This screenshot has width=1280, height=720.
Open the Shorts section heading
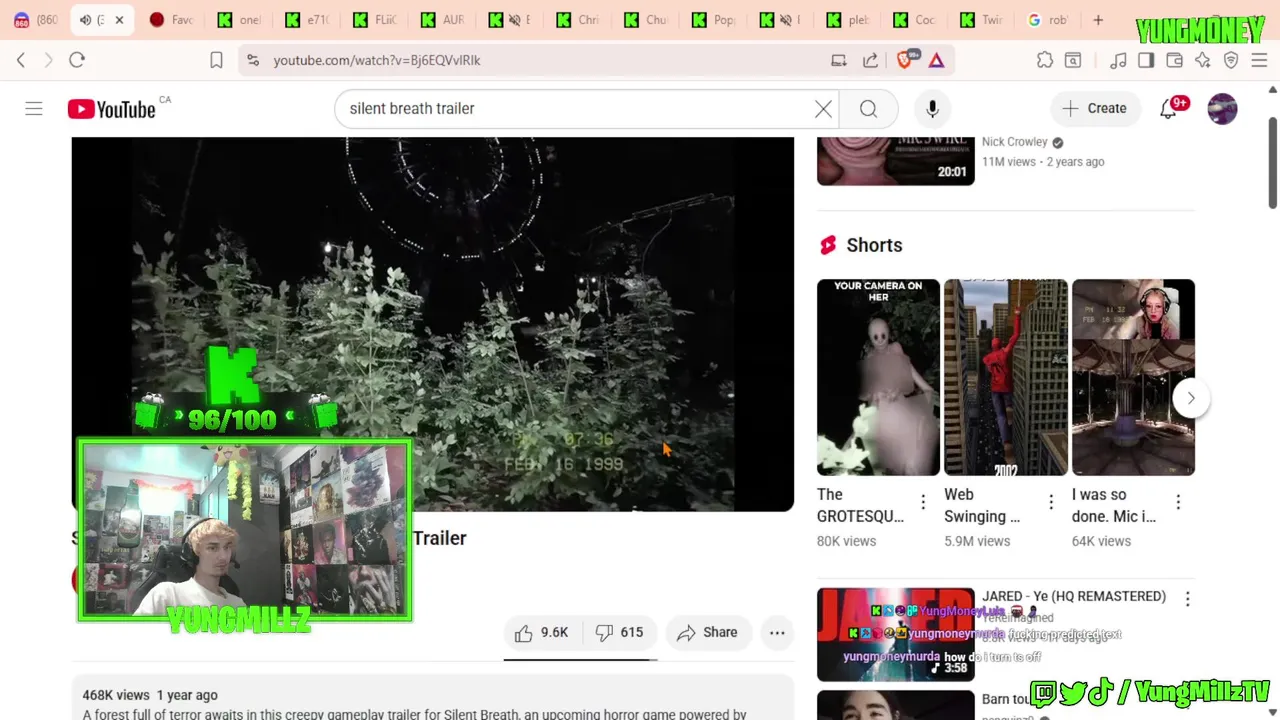coord(874,245)
